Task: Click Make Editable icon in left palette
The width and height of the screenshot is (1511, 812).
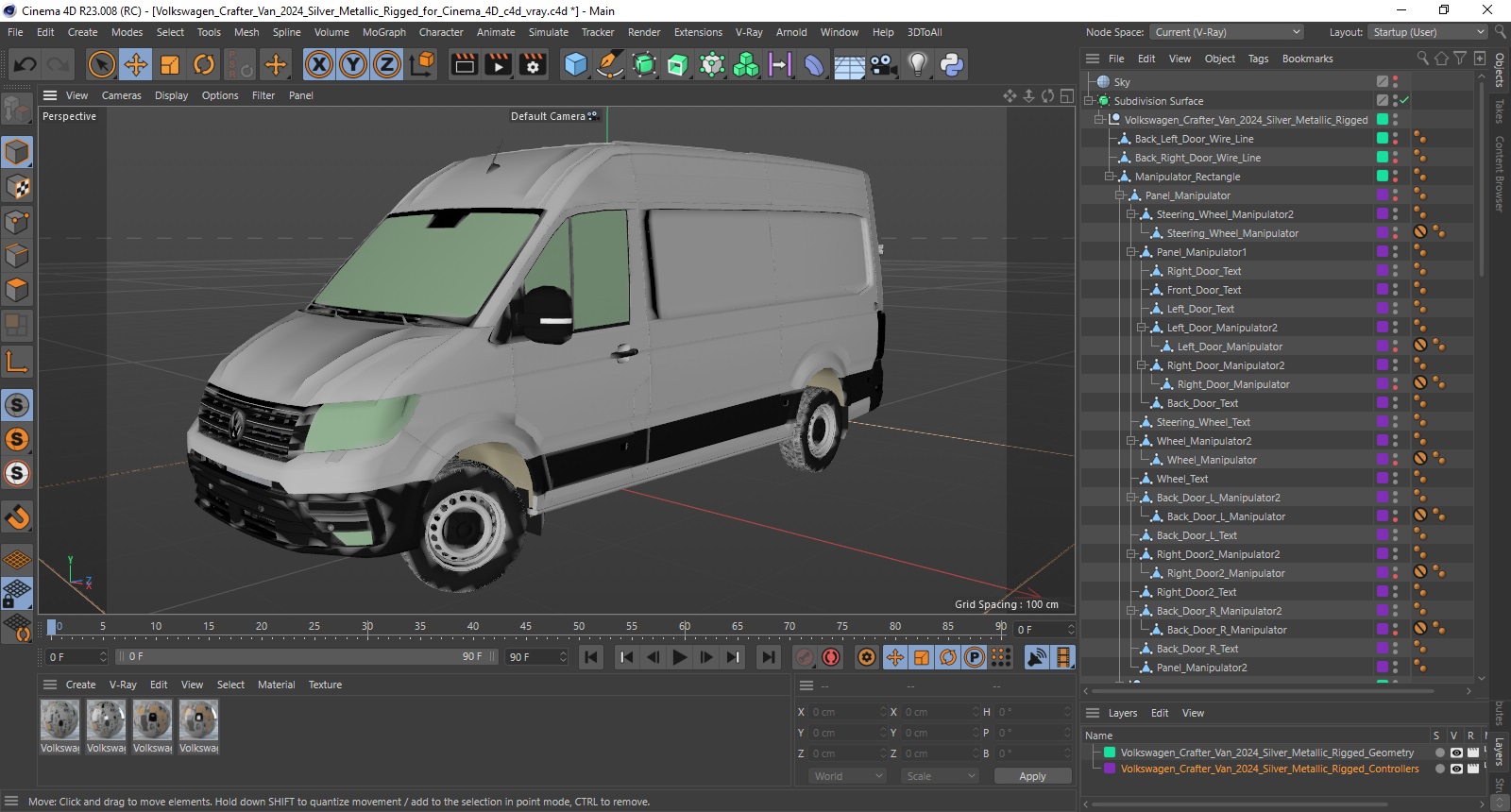Action: (16, 110)
